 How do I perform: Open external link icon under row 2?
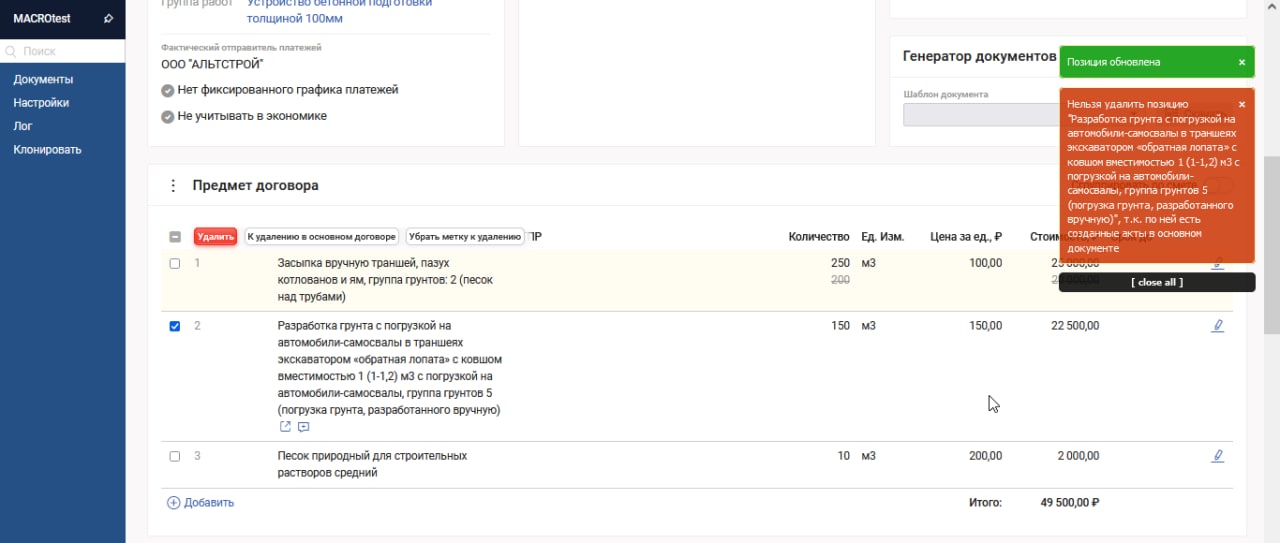pos(285,427)
